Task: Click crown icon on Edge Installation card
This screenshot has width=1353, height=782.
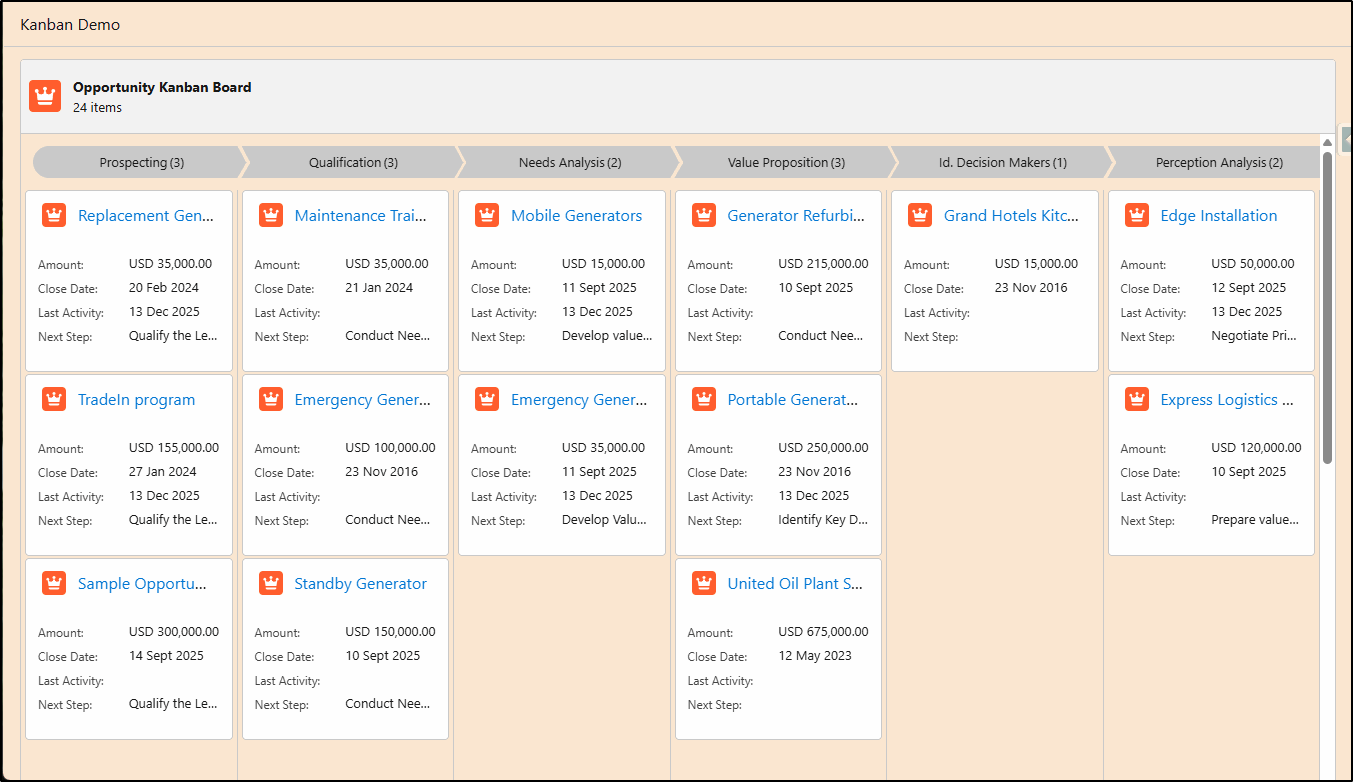Action: point(1137,215)
